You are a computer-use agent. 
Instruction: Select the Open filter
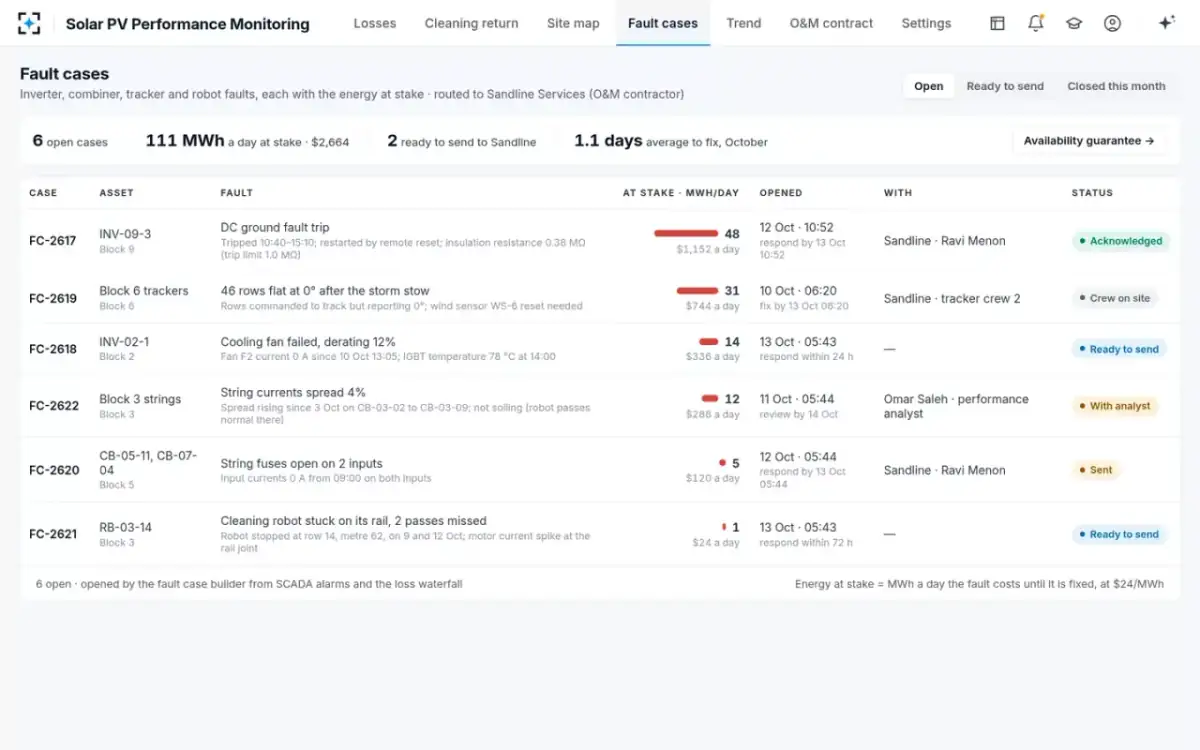coord(929,86)
